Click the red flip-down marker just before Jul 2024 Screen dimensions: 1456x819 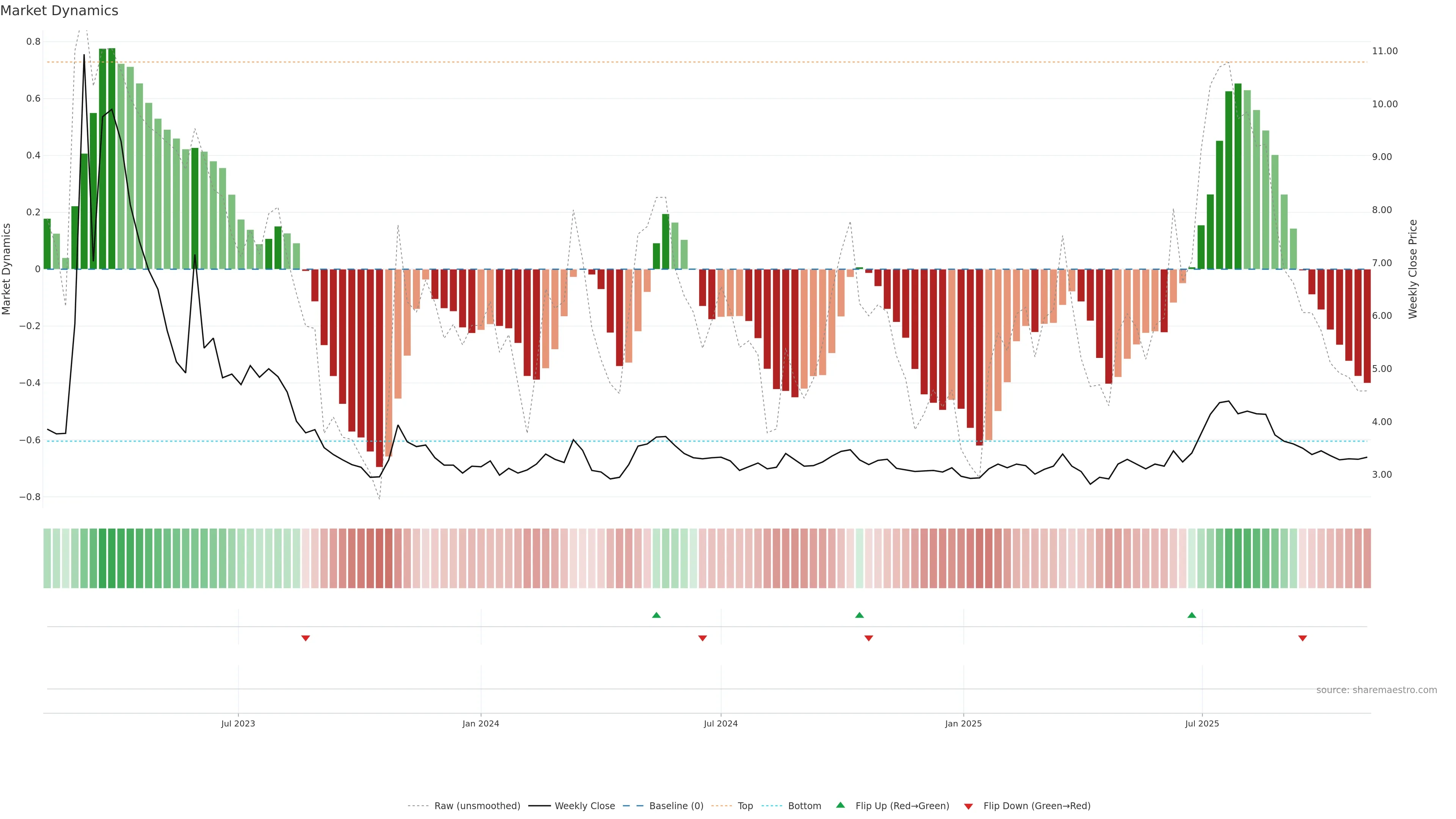pyautogui.click(x=703, y=638)
